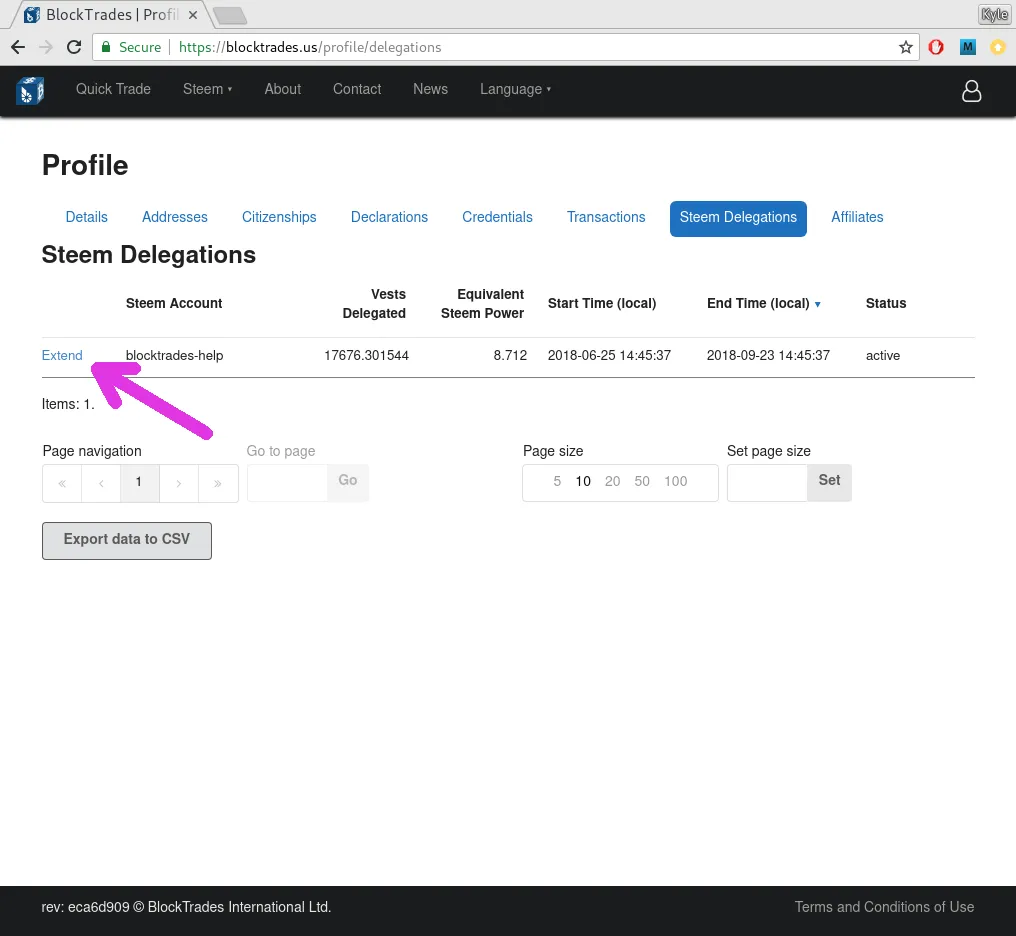Viewport: 1016px width, 936px height.
Task: Open the red Opera-style extension icon
Action: click(936, 47)
